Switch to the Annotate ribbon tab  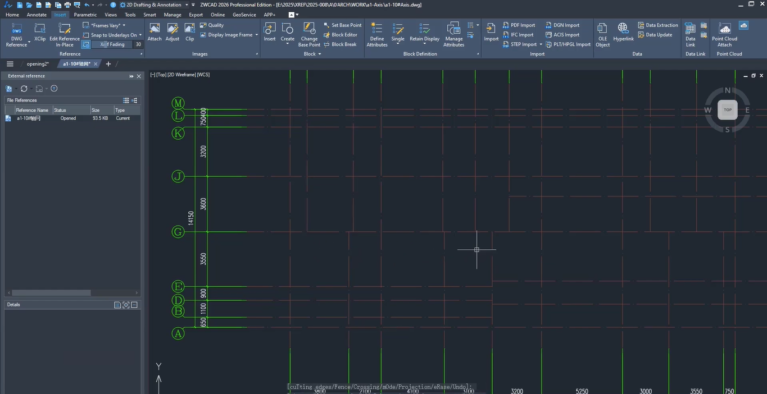37,15
